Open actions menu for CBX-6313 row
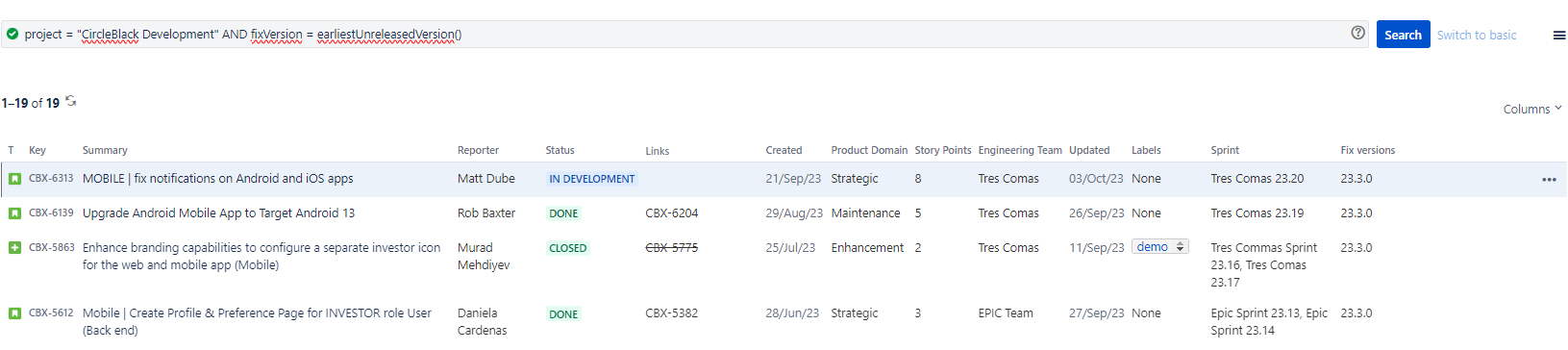 (1549, 180)
